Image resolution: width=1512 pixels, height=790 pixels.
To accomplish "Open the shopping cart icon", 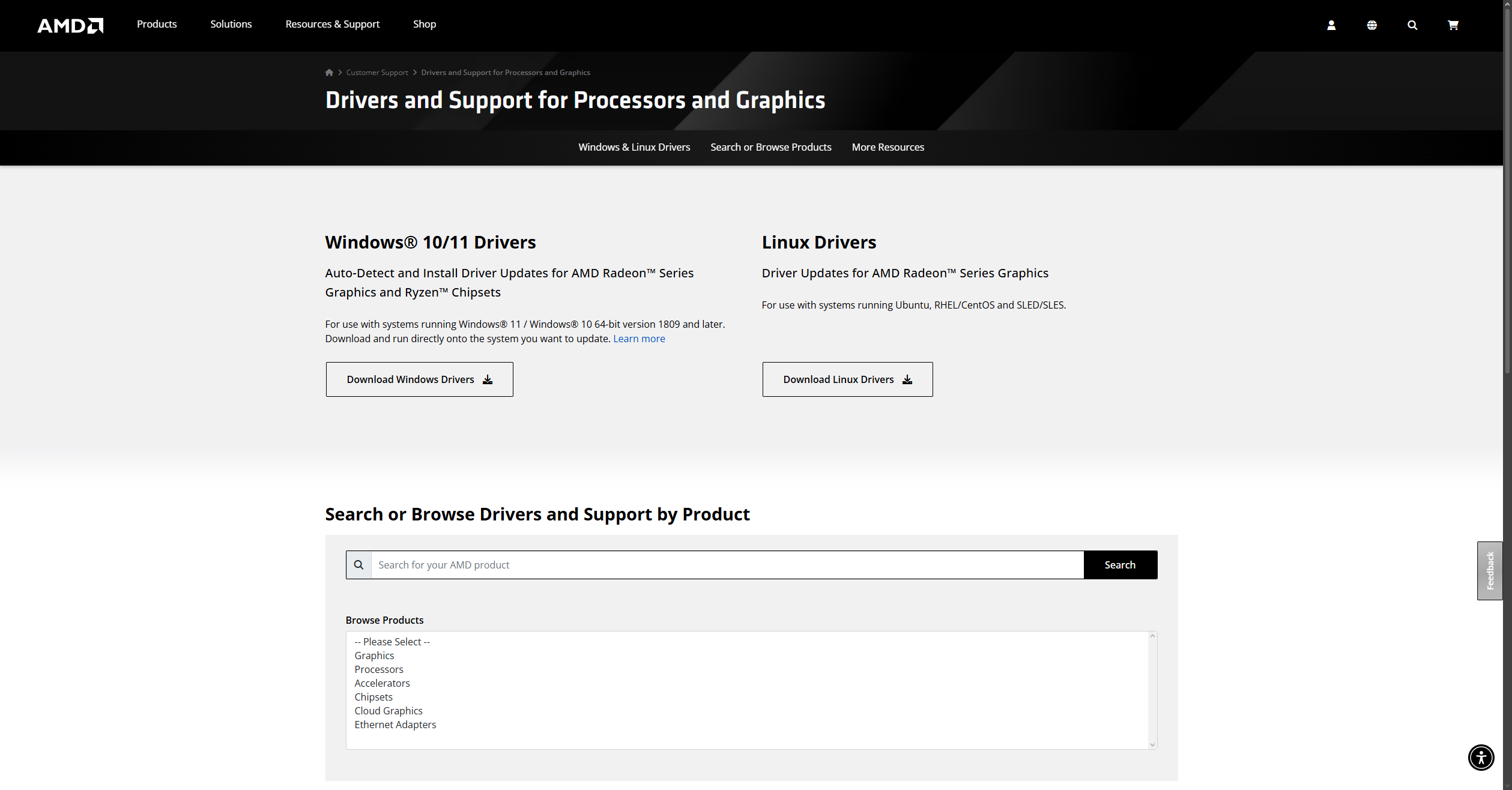I will 1453,25.
